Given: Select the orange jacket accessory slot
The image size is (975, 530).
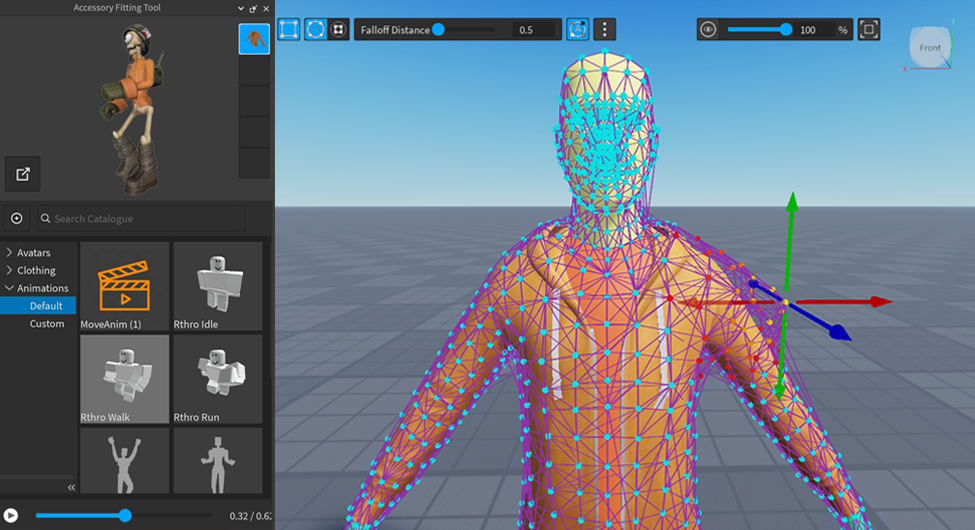Looking at the screenshot, I should [x=254, y=39].
